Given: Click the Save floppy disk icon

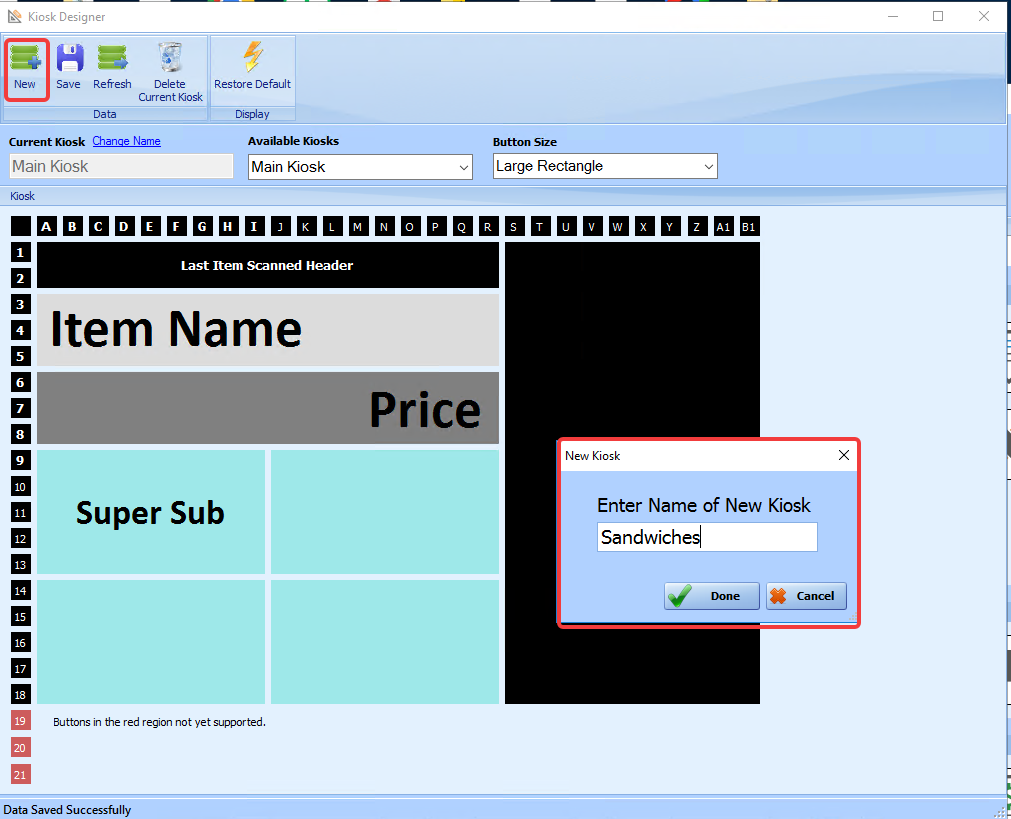Looking at the screenshot, I should pos(70,58).
